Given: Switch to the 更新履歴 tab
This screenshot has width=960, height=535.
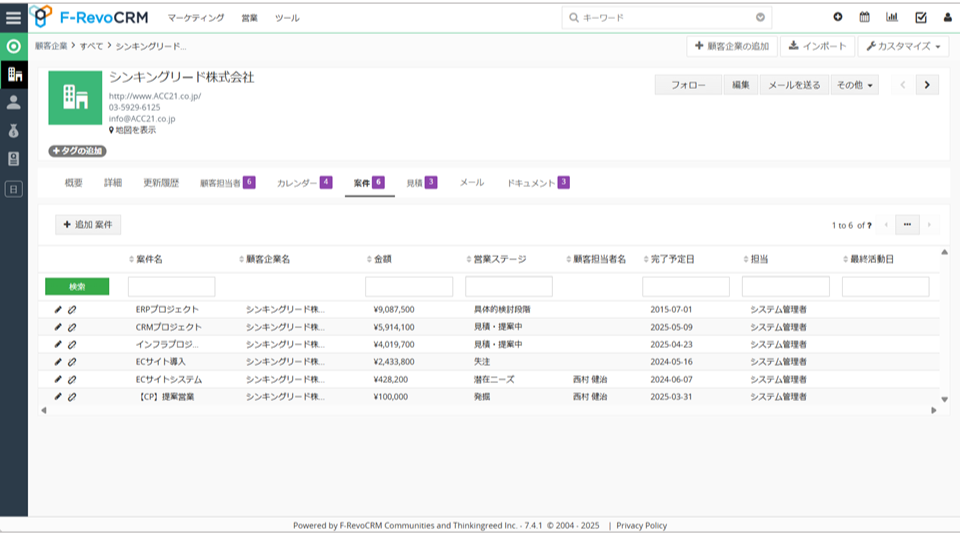Looking at the screenshot, I should (x=161, y=183).
